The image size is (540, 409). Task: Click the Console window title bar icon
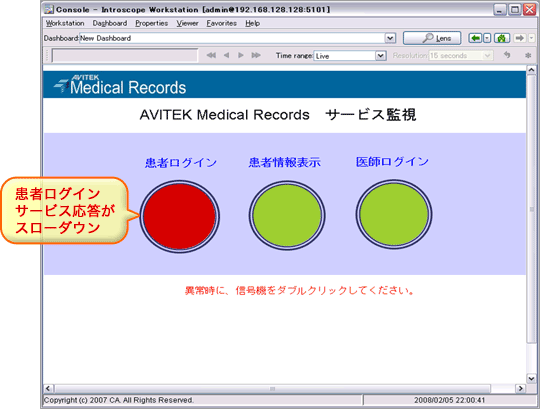coord(49,9)
